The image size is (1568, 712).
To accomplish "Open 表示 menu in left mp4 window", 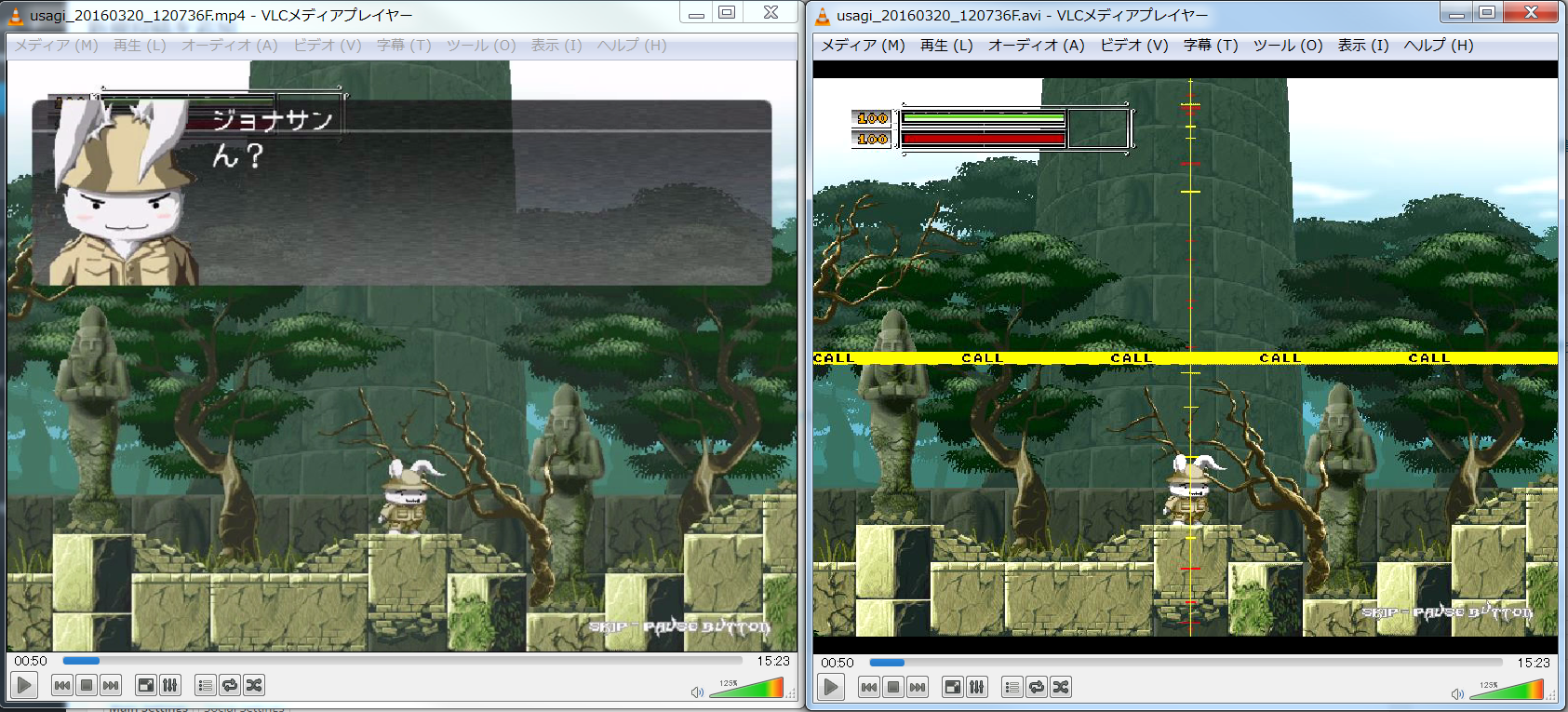I will (x=556, y=45).
